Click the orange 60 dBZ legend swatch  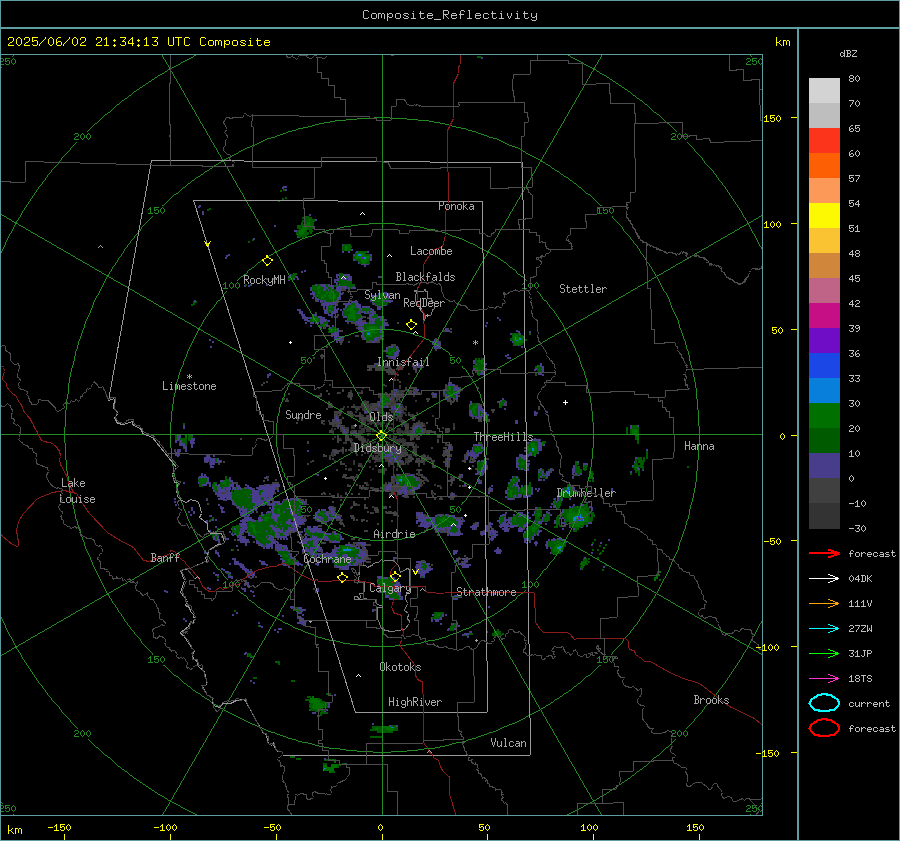pos(824,166)
